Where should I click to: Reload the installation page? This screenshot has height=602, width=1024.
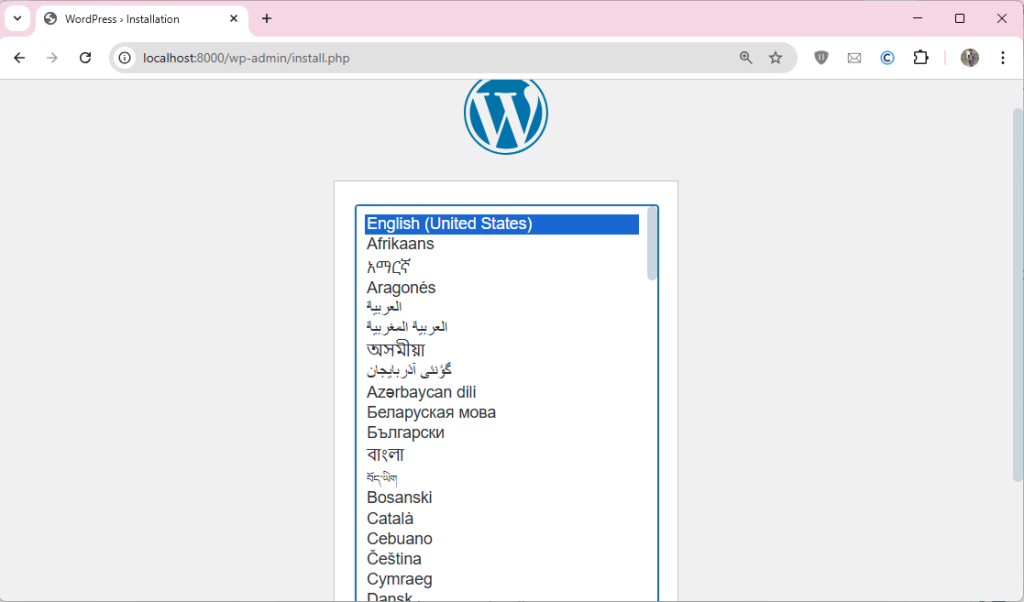84,58
